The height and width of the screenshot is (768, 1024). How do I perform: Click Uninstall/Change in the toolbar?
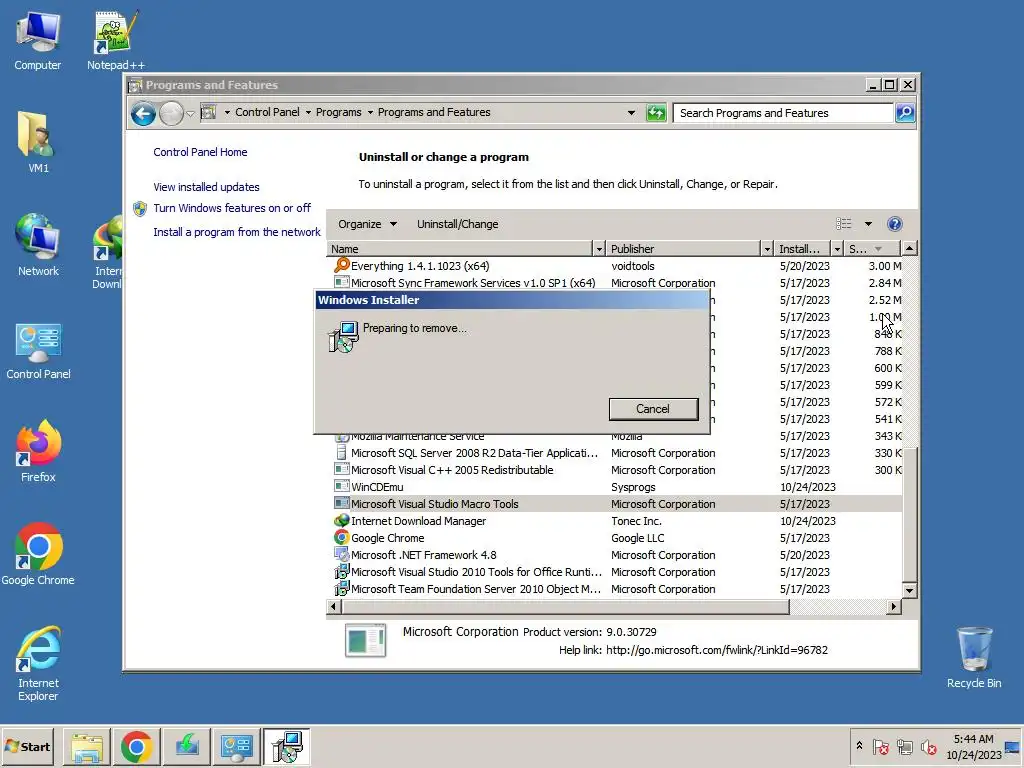457,224
